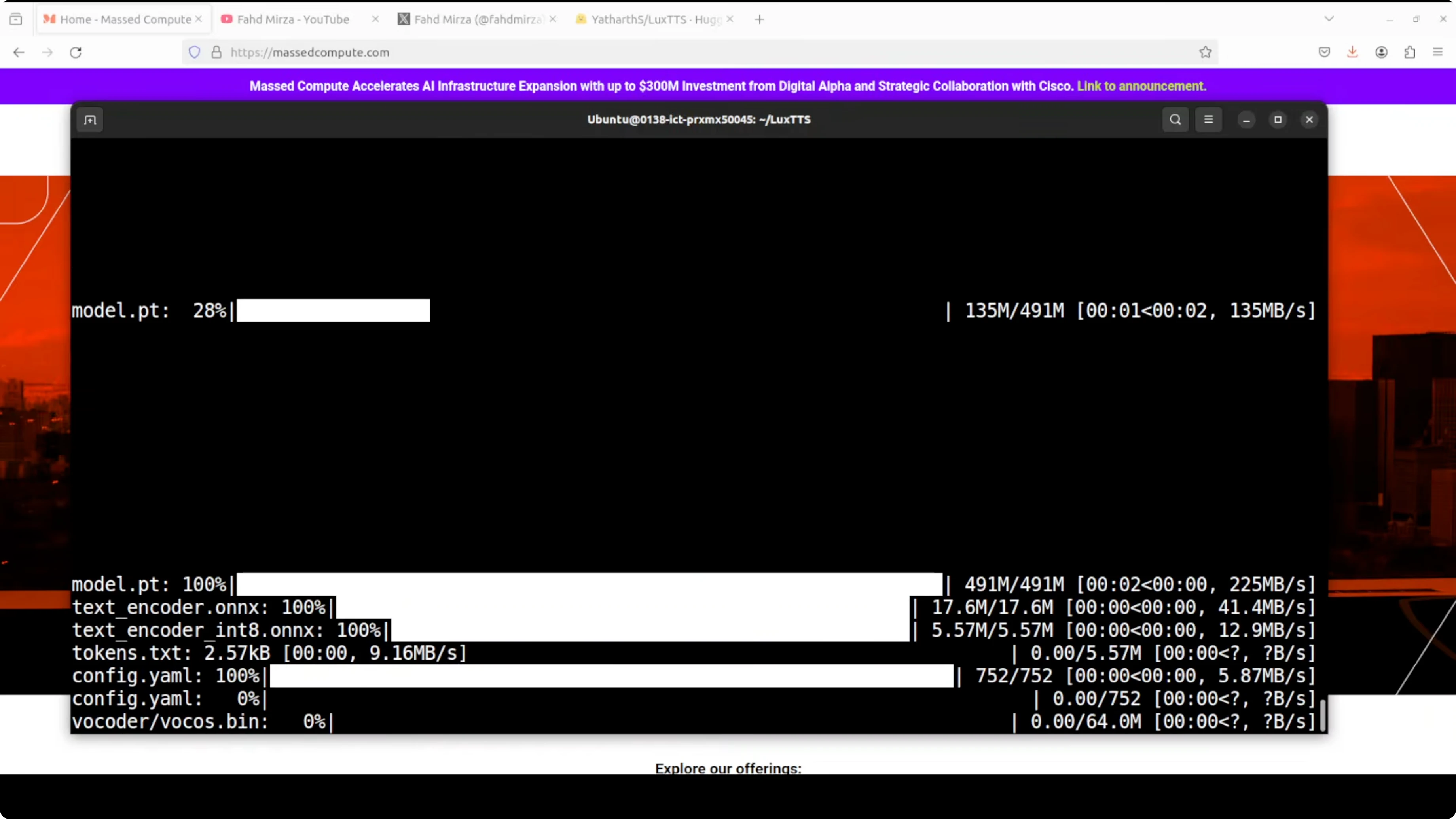1456x819 pixels.
Task: Close the Fahd Mirza X tab
Action: pos(553,19)
